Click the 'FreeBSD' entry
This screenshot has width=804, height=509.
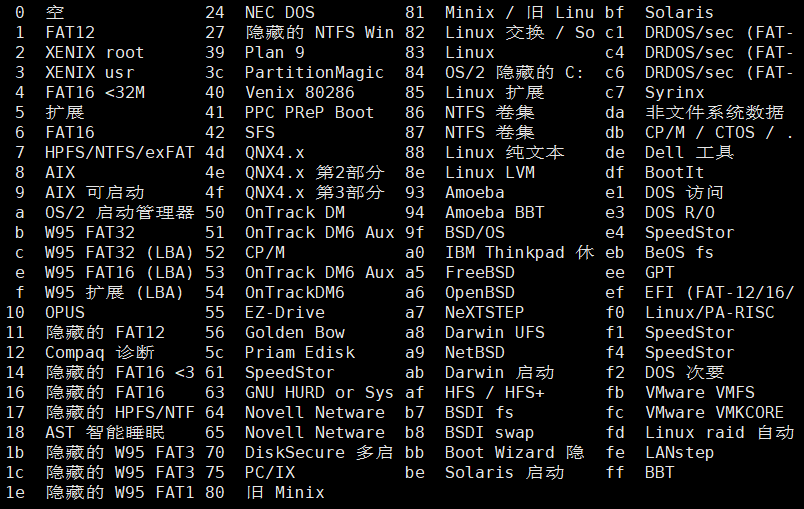coord(480,272)
